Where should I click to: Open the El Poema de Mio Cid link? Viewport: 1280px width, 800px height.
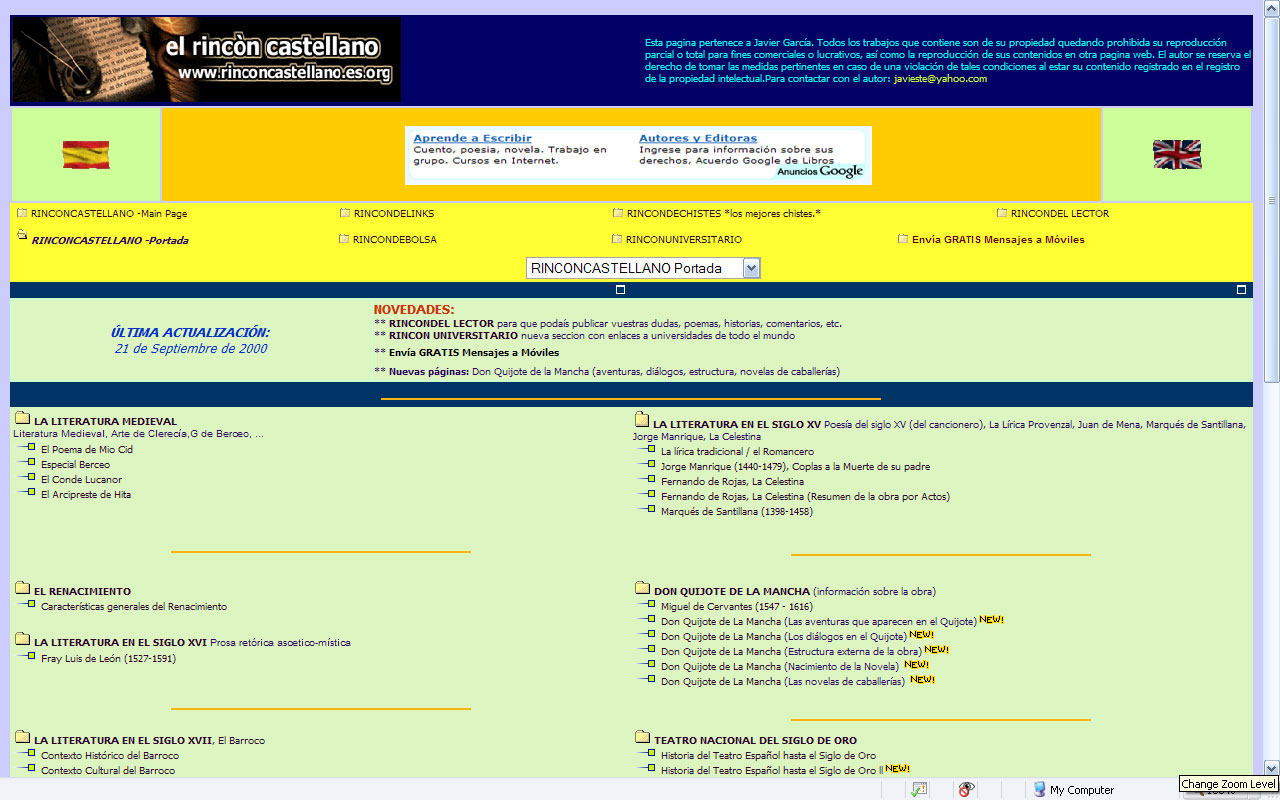tap(86, 450)
